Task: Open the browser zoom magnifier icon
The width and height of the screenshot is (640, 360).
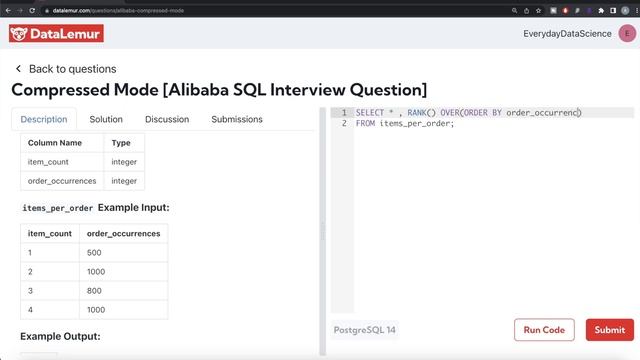Action: [x=514, y=11]
